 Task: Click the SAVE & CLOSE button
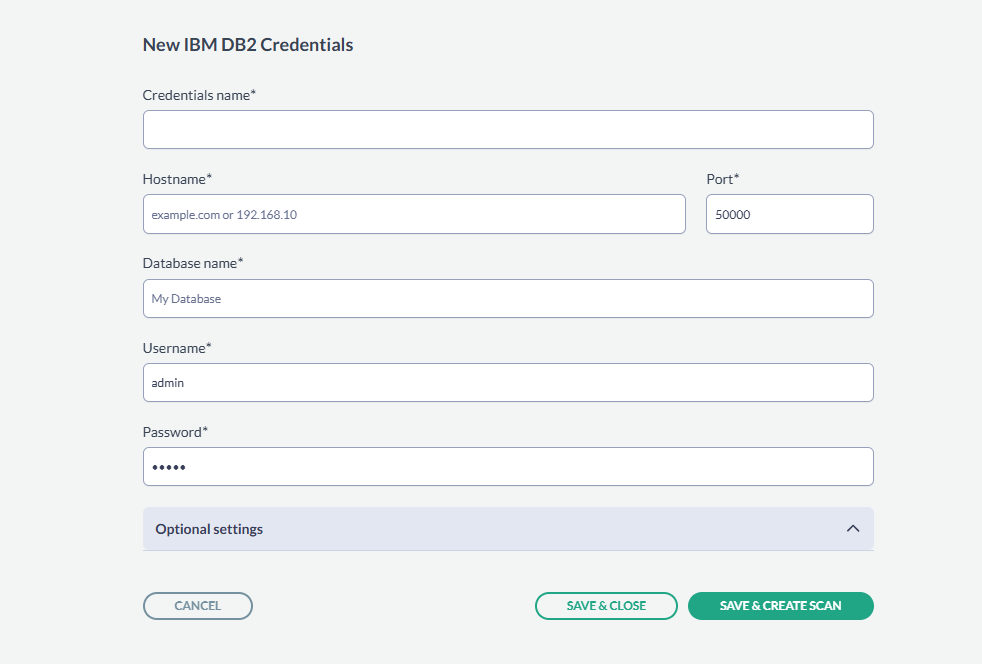pyautogui.click(x=606, y=606)
